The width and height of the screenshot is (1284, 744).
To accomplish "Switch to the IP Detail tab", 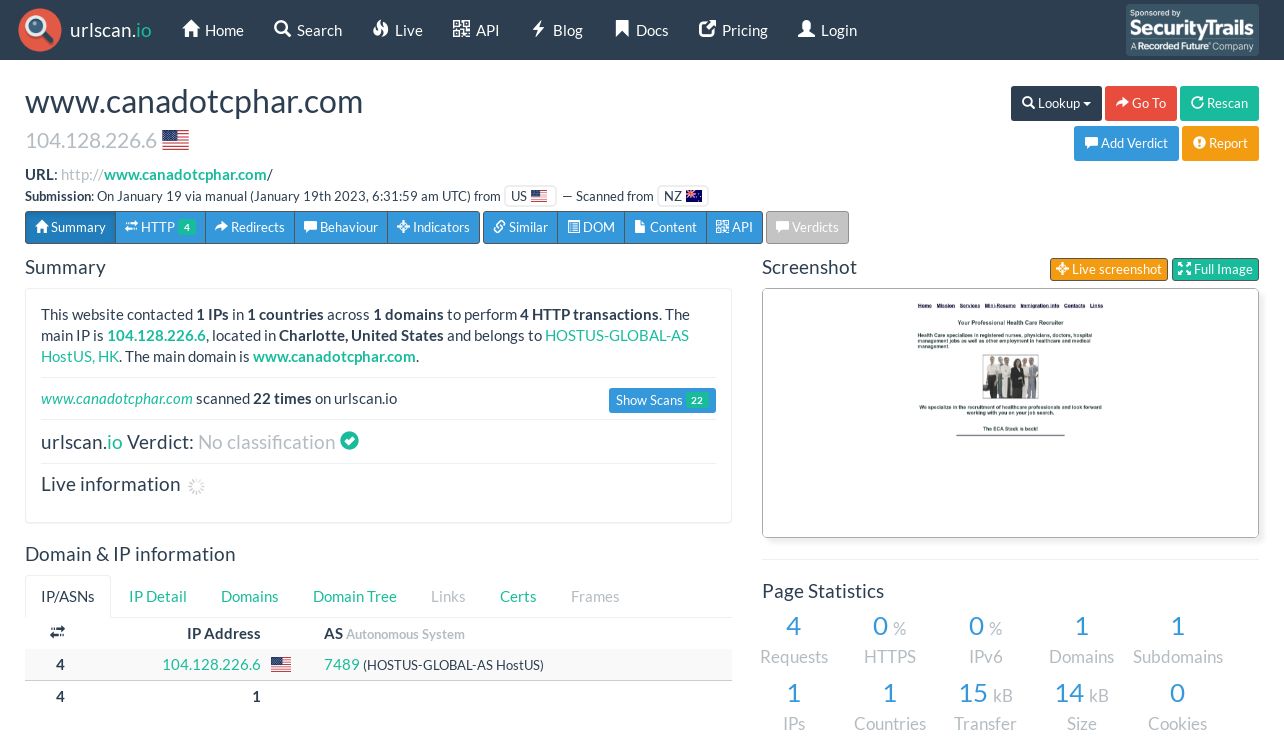I will tap(158, 596).
